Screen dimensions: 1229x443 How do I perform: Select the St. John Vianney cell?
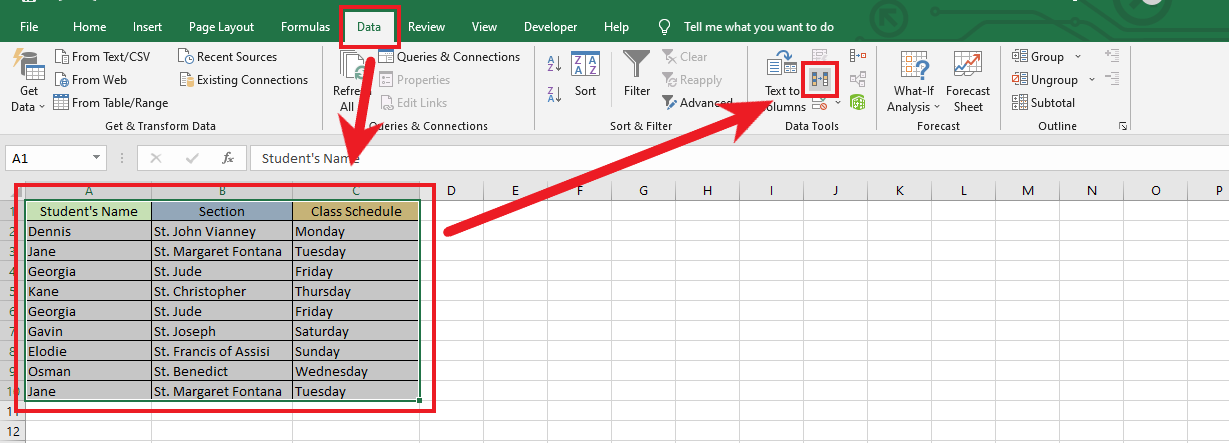tap(222, 231)
